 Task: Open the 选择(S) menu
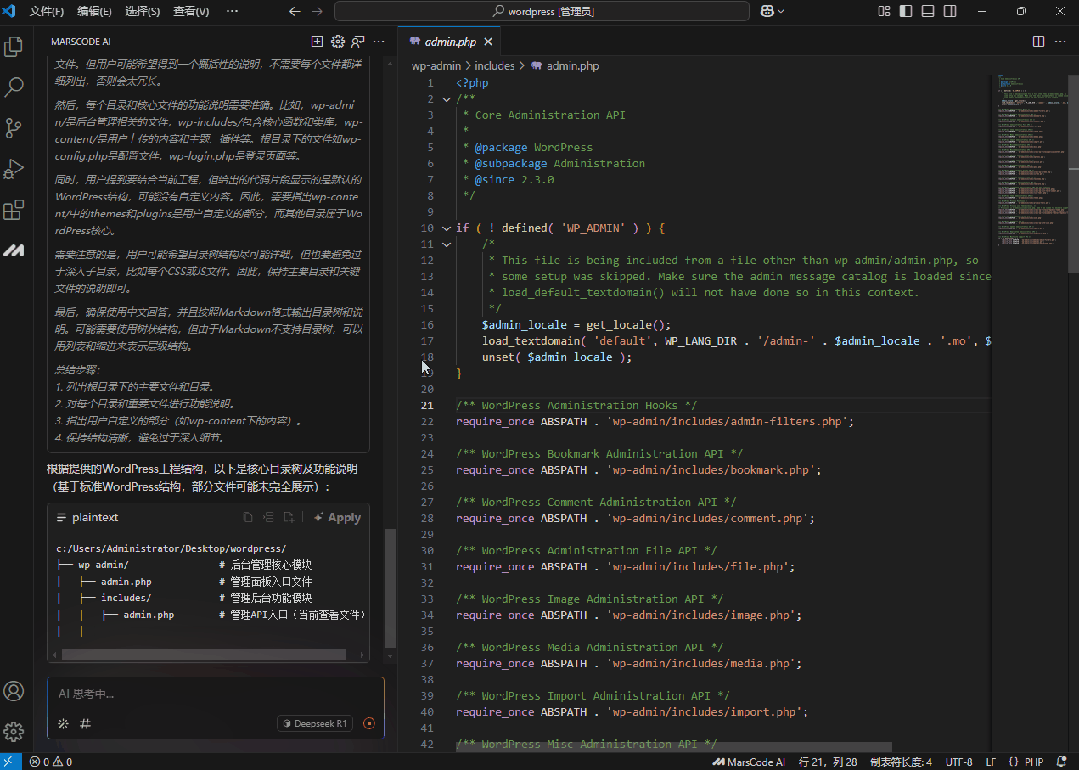click(x=142, y=11)
